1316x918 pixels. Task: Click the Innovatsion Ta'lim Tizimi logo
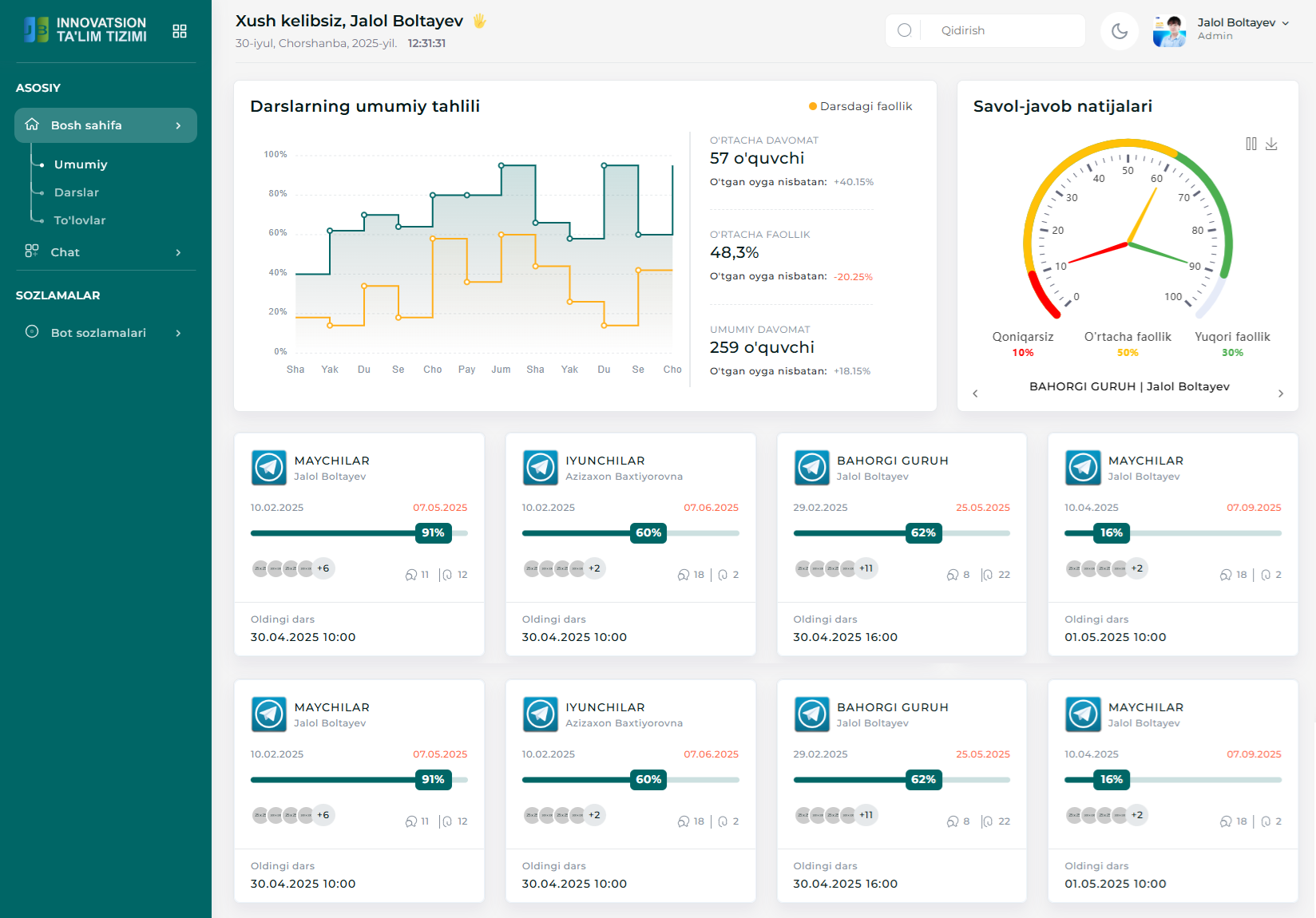tap(85, 30)
